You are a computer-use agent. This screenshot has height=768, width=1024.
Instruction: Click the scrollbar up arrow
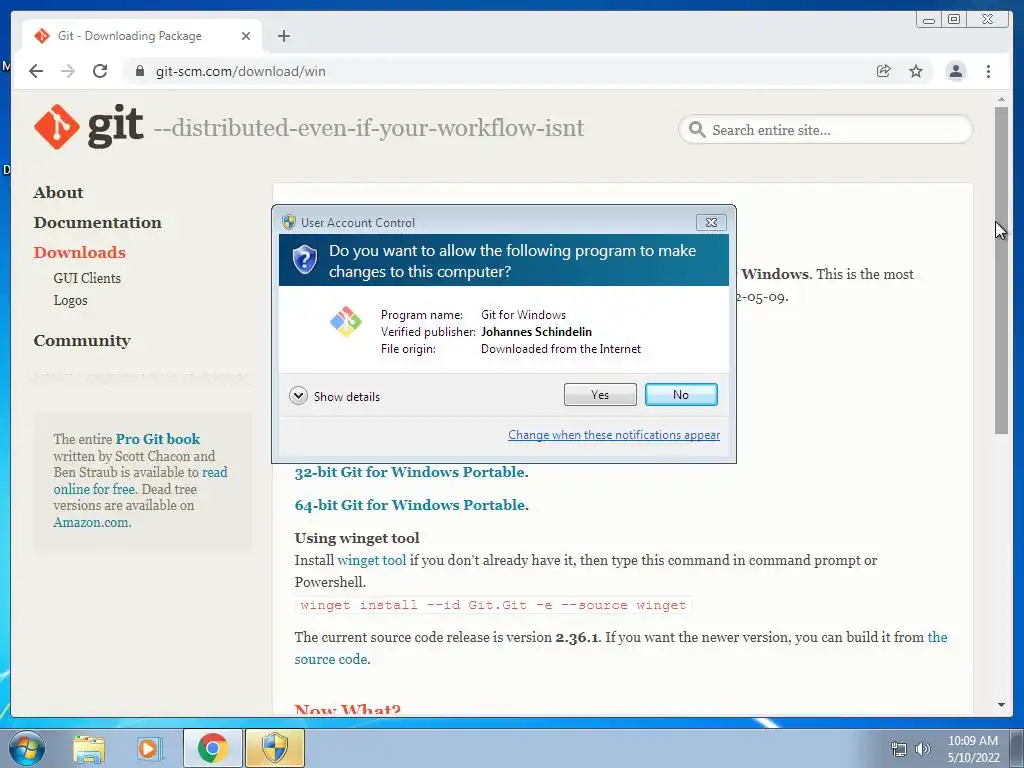tap(1001, 99)
